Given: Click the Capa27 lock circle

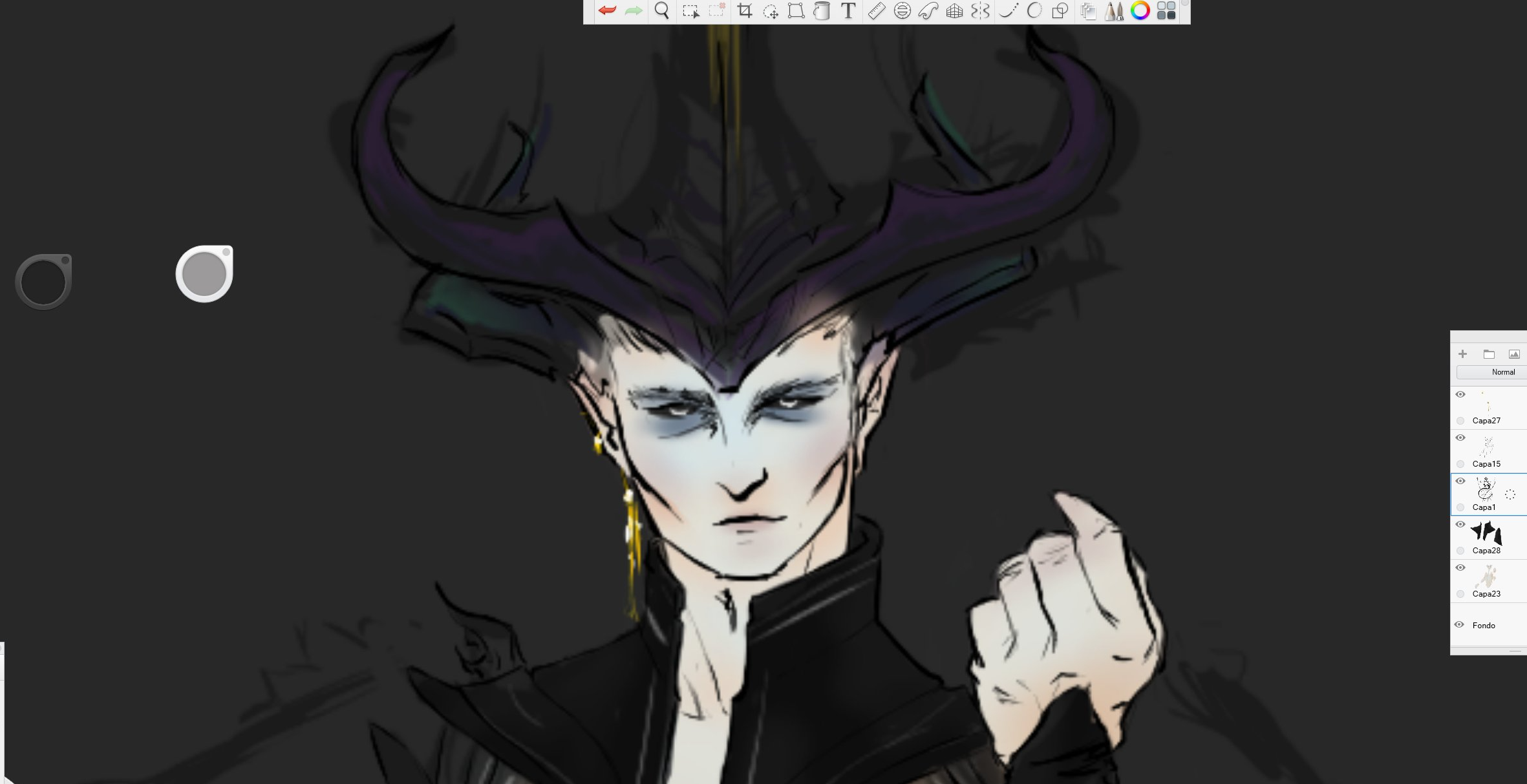Looking at the screenshot, I should click(1460, 421).
